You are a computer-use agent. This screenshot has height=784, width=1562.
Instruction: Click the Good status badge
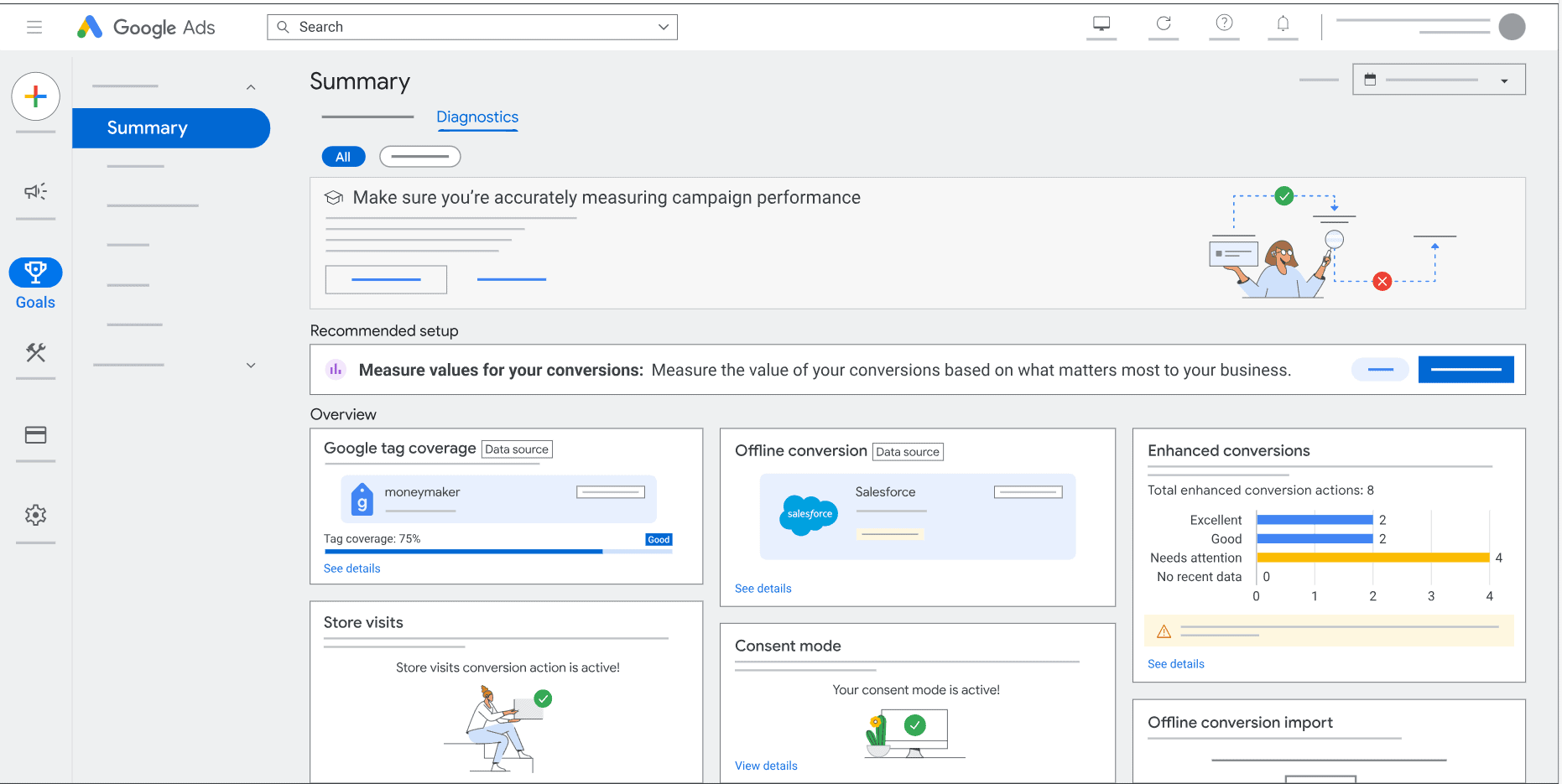click(x=659, y=540)
